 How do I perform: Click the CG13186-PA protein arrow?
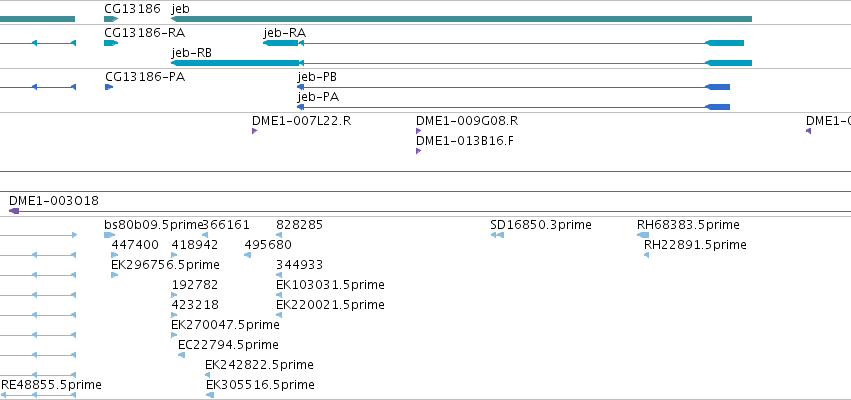[109, 87]
